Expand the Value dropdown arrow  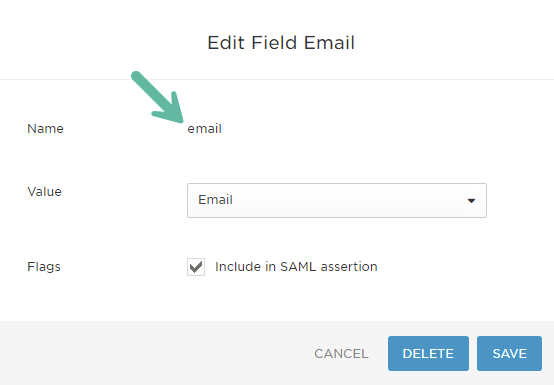(471, 201)
